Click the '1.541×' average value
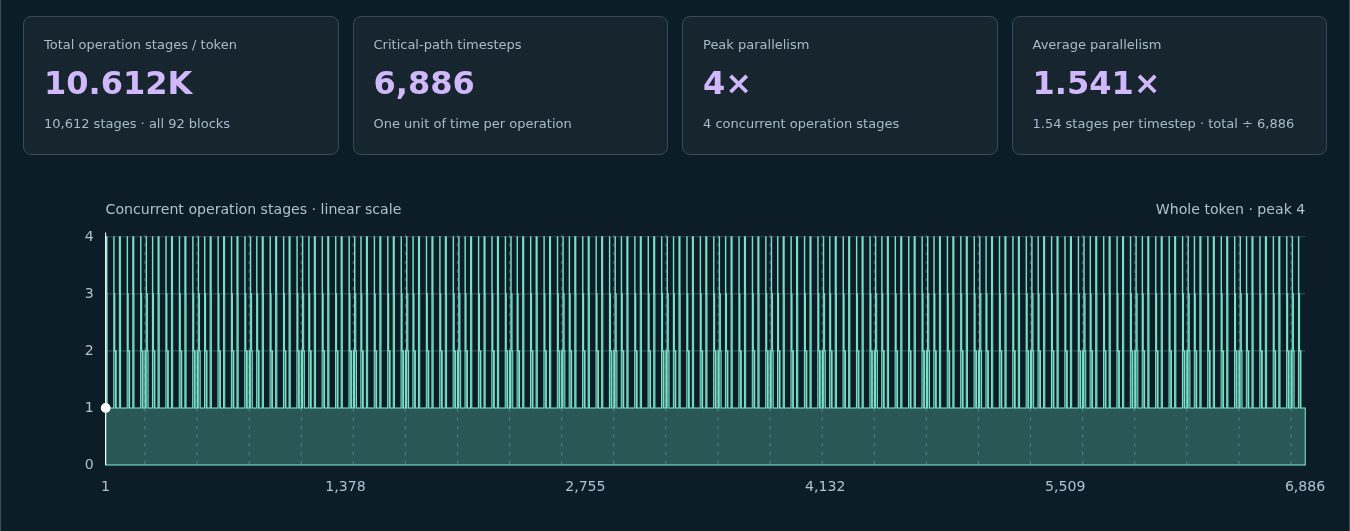Screen dimensions: 1350x531 click(1095, 83)
